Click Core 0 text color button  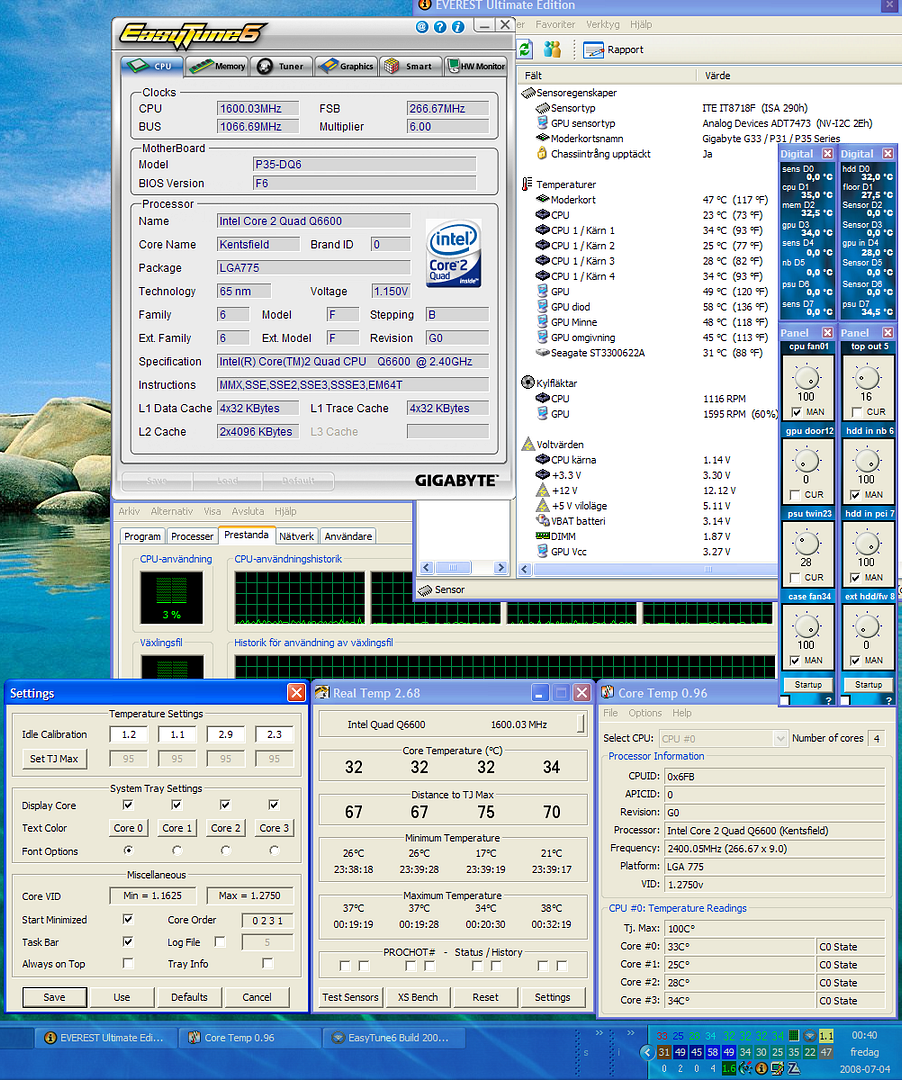(x=128, y=828)
